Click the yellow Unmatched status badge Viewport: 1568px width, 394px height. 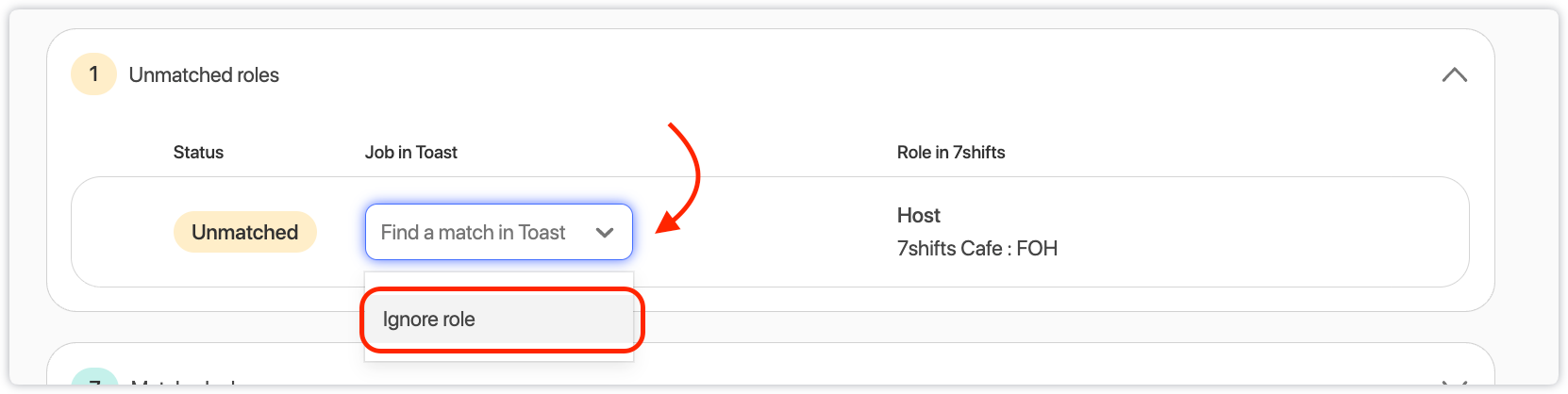(244, 232)
